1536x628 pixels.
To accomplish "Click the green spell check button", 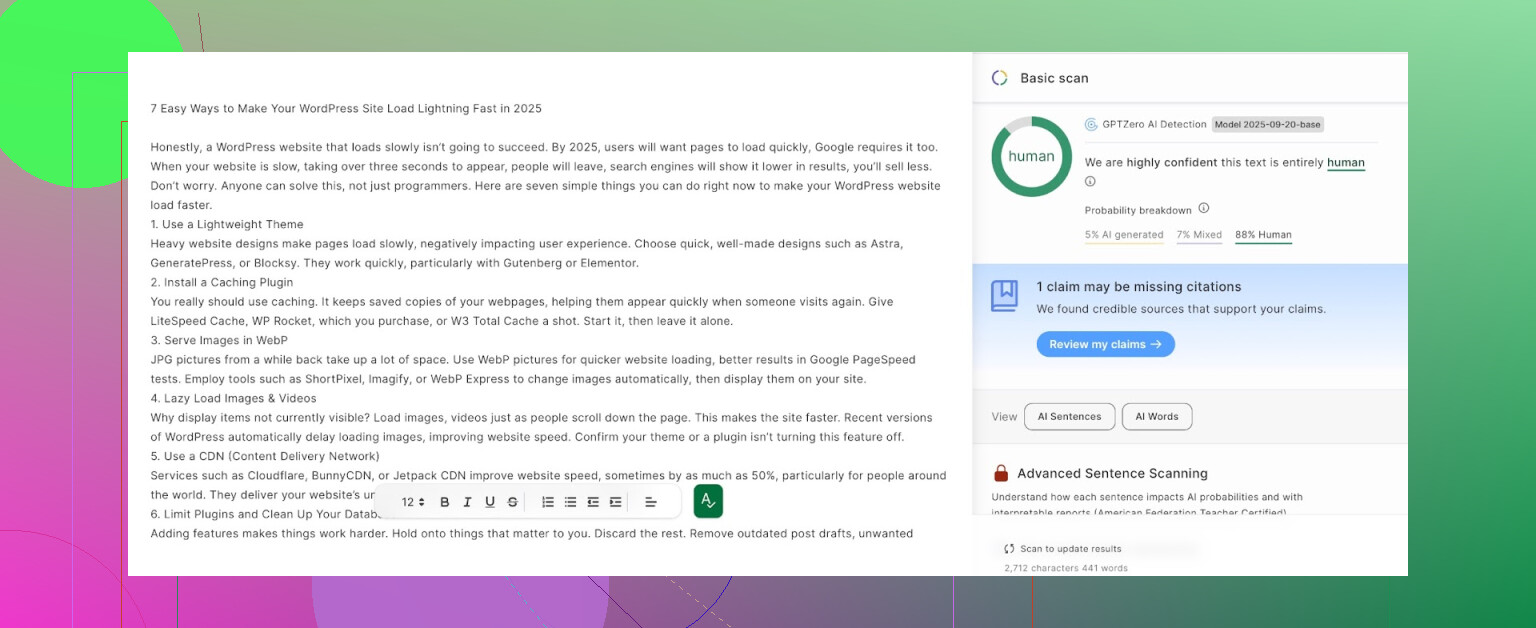I will click(708, 501).
